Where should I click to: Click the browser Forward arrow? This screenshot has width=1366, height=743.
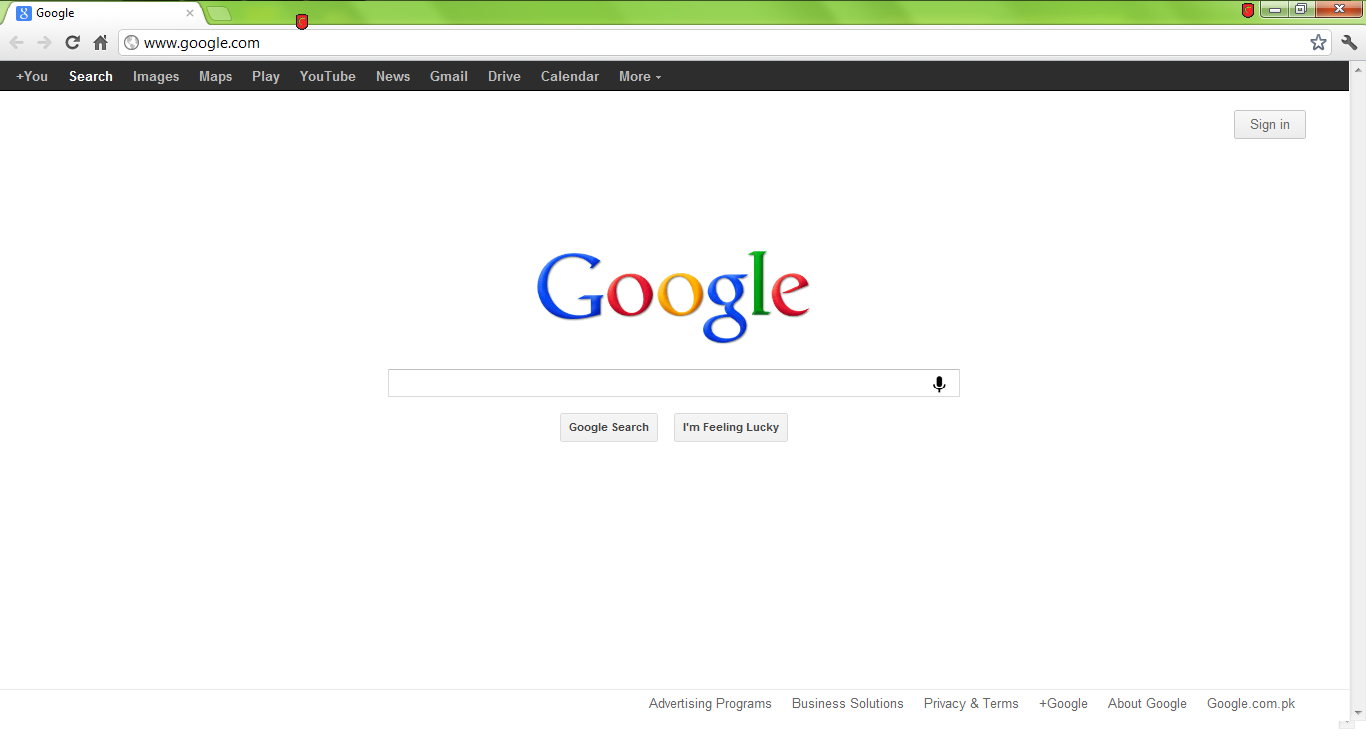click(44, 43)
